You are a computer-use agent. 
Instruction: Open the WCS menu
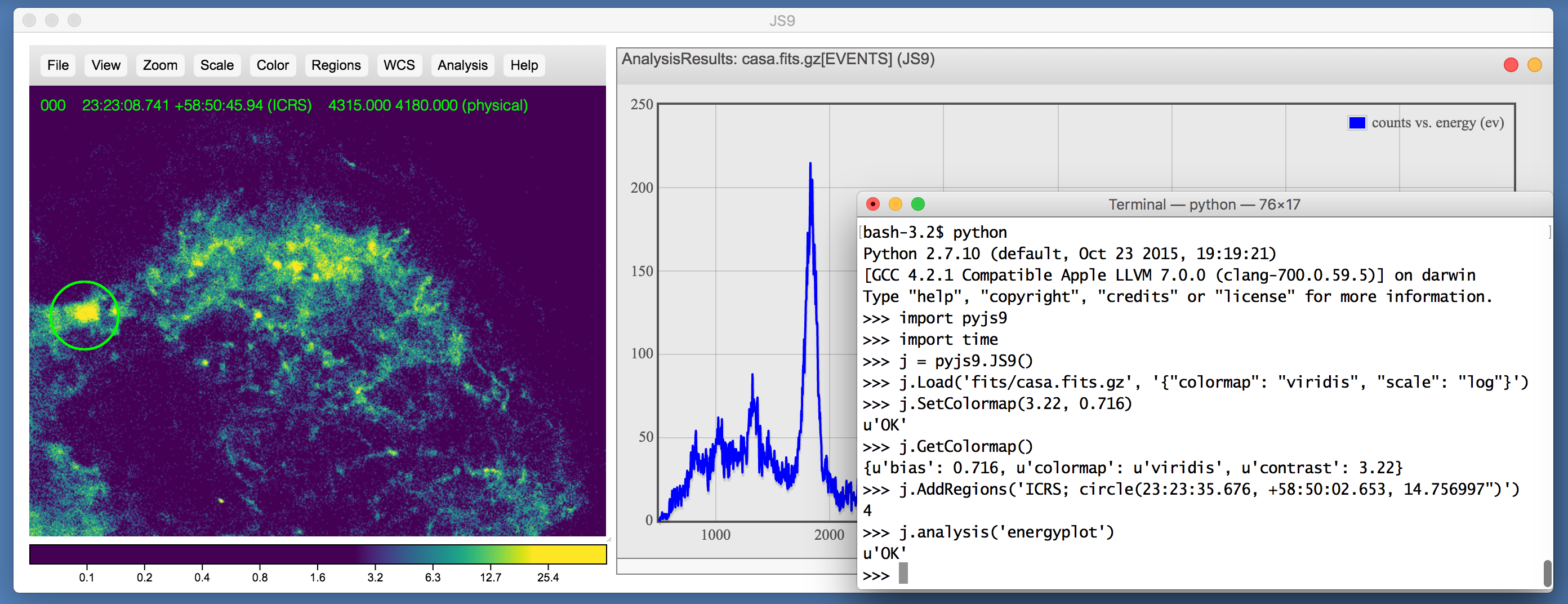coord(399,65)
